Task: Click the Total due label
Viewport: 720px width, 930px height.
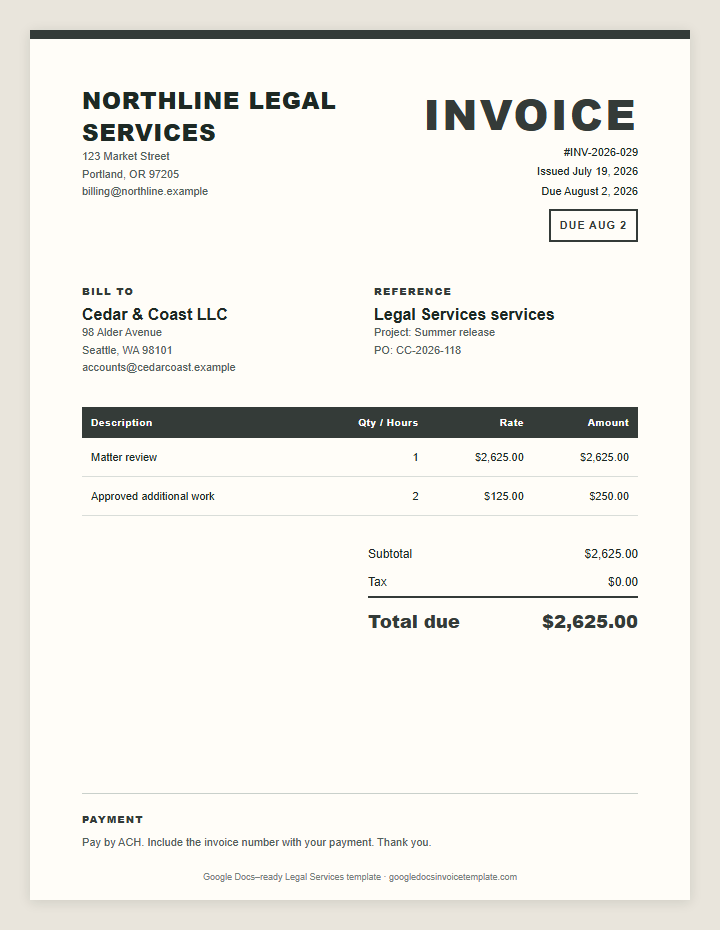Action: [x=414, y=622]
